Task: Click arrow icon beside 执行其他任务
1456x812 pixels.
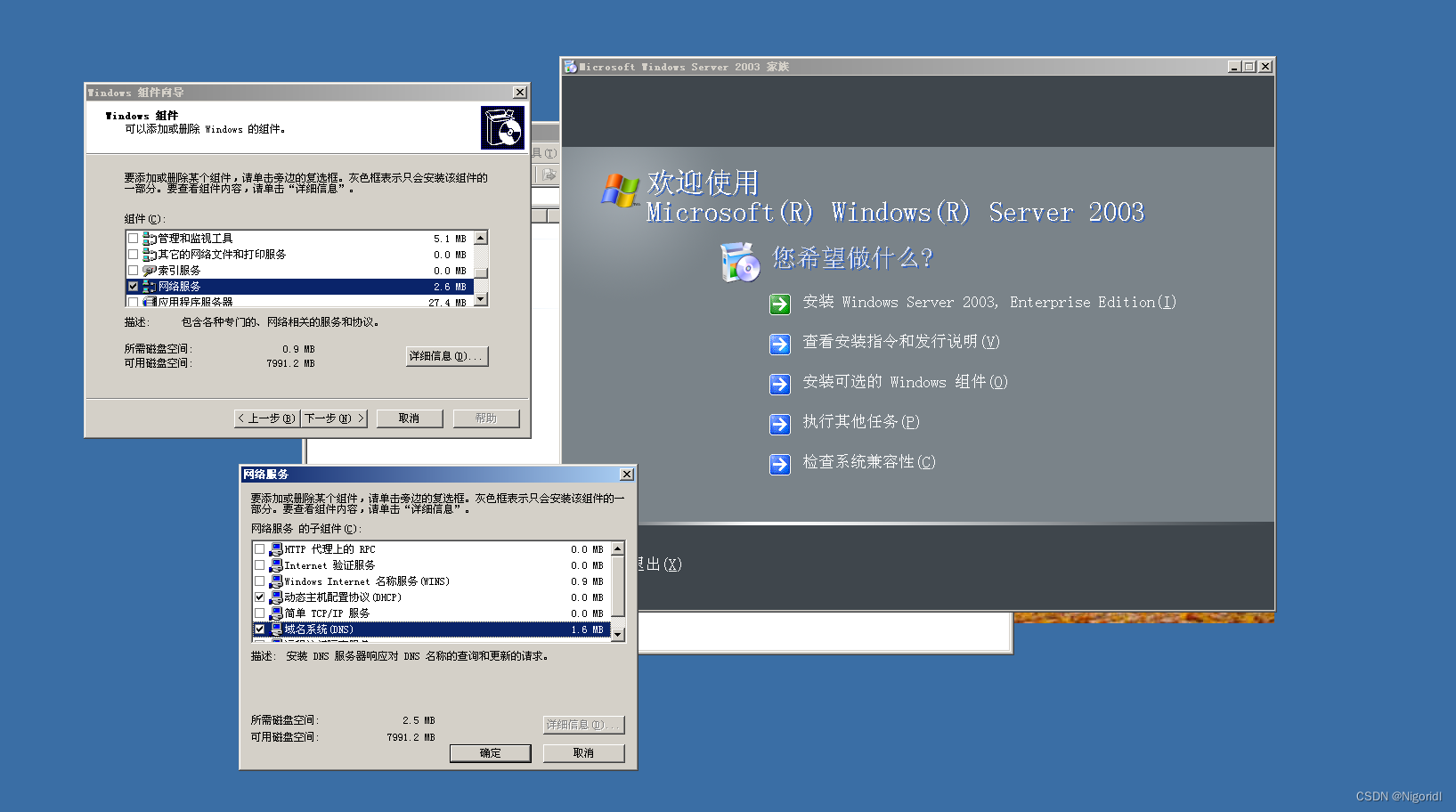Action: point(780,425)
